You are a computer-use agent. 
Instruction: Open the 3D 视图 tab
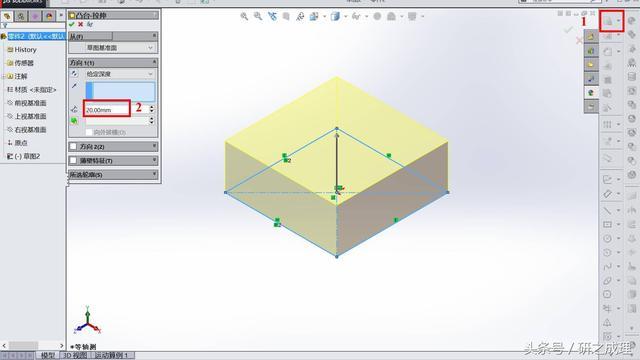74,356
